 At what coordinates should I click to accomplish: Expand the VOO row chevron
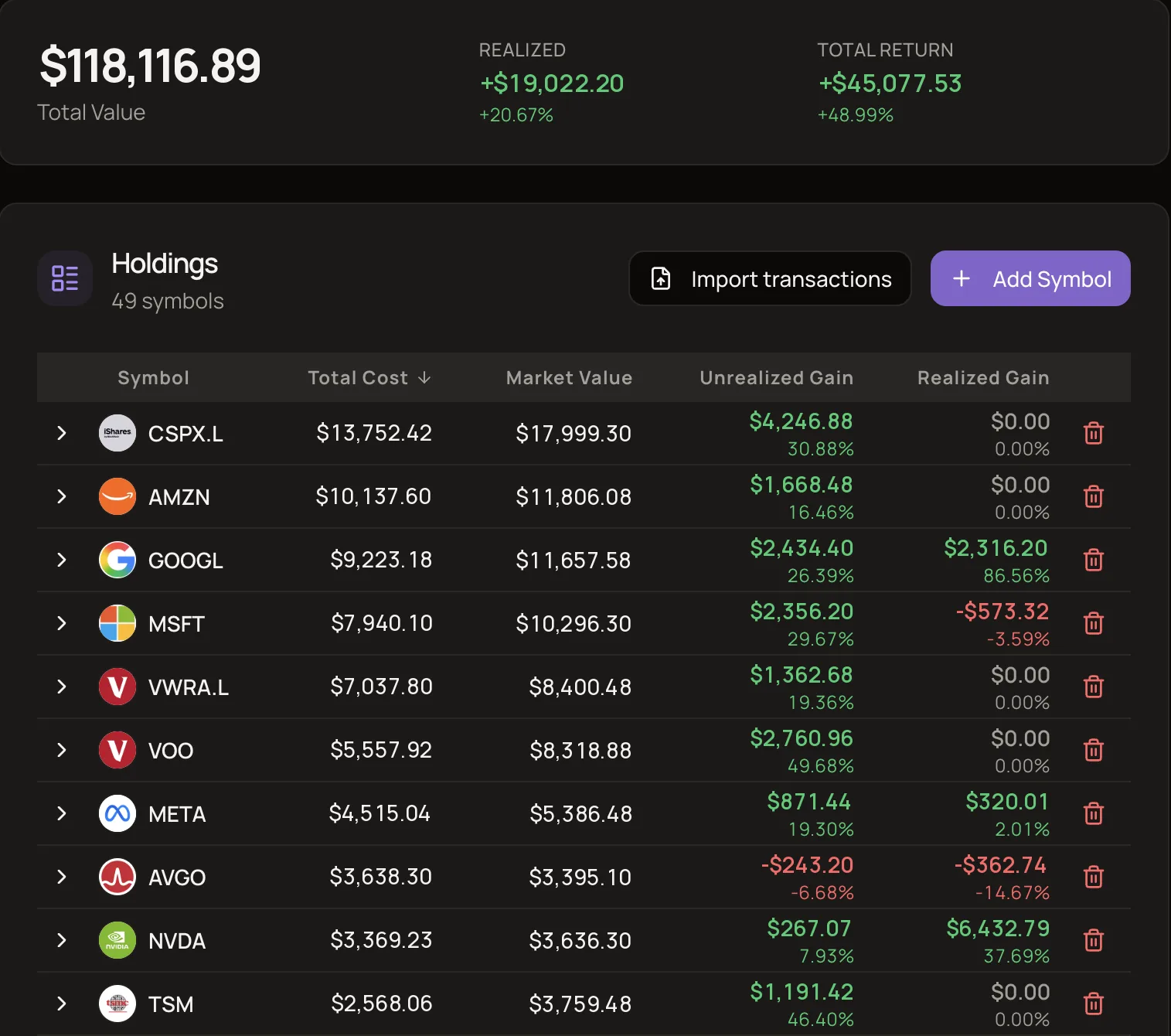(x=62, y=750)
